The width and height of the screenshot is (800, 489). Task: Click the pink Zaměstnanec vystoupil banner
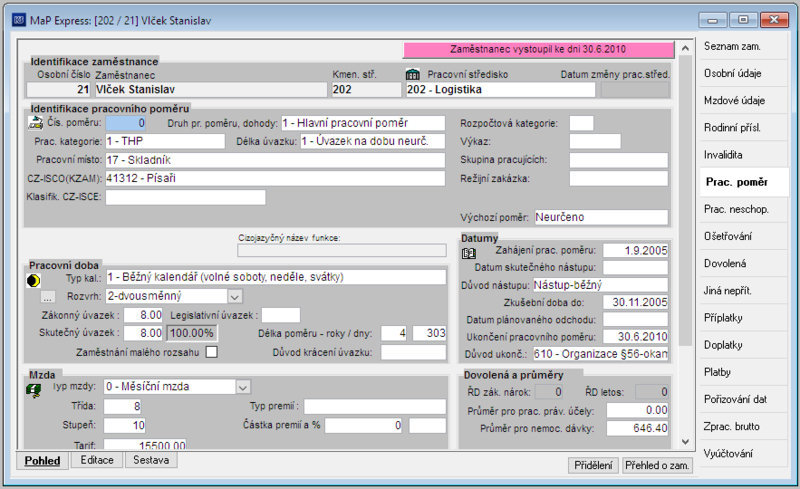pos(538,50)
